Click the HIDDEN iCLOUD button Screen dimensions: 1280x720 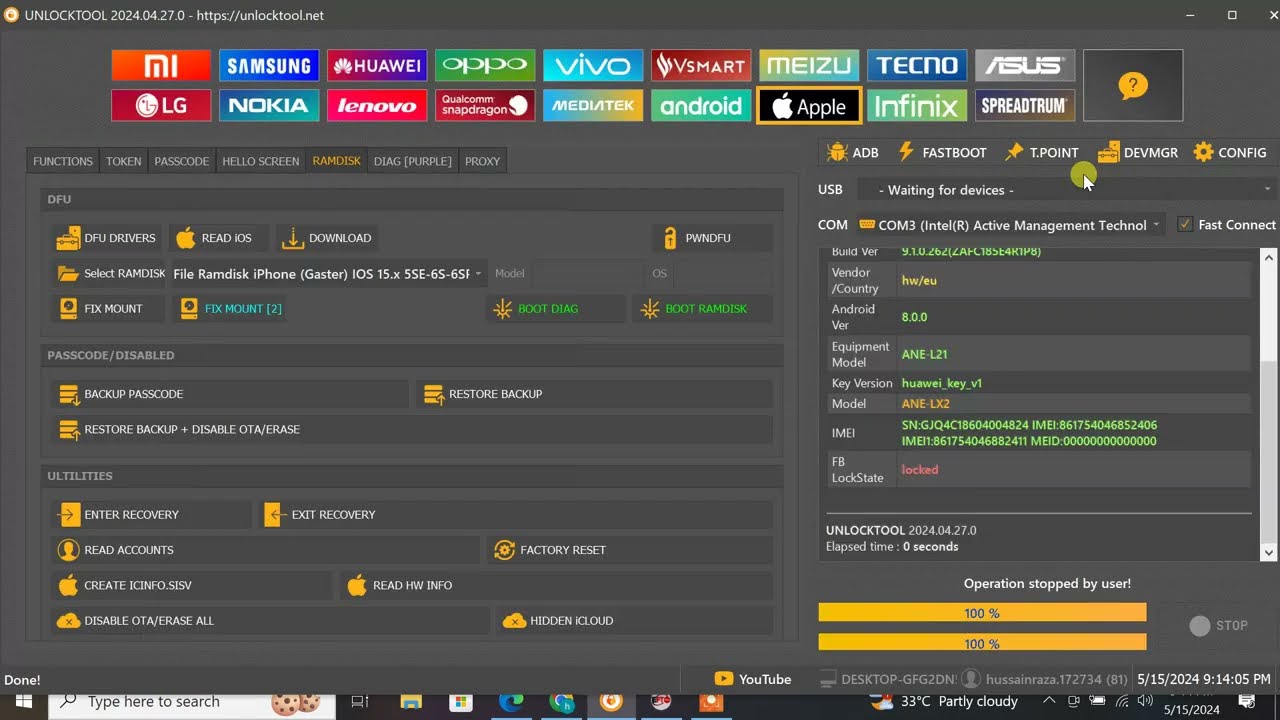(635, 621)
